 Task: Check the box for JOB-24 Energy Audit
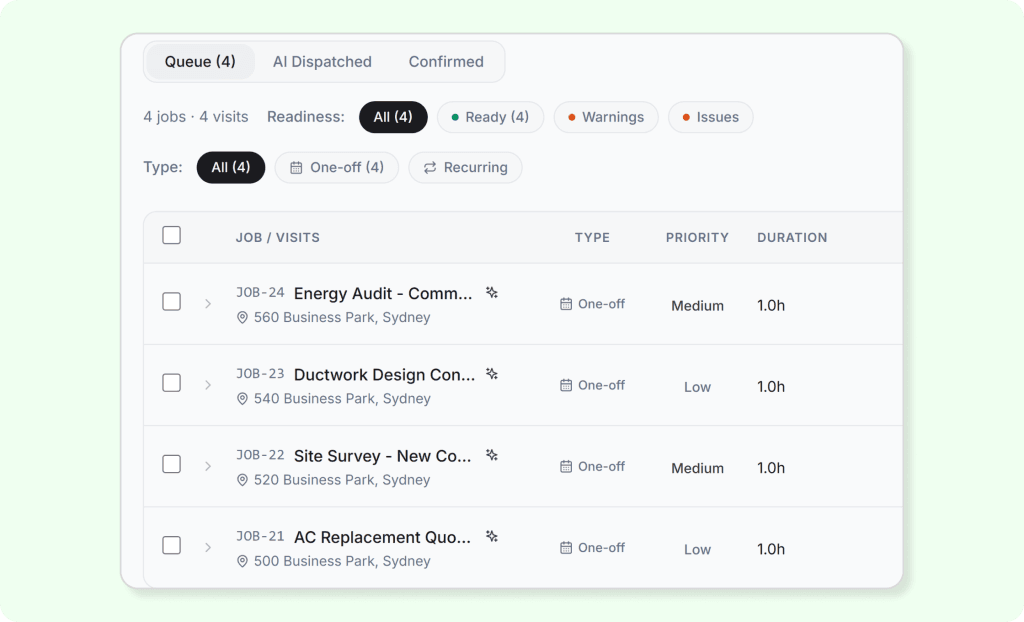click(x=172, y=302)
